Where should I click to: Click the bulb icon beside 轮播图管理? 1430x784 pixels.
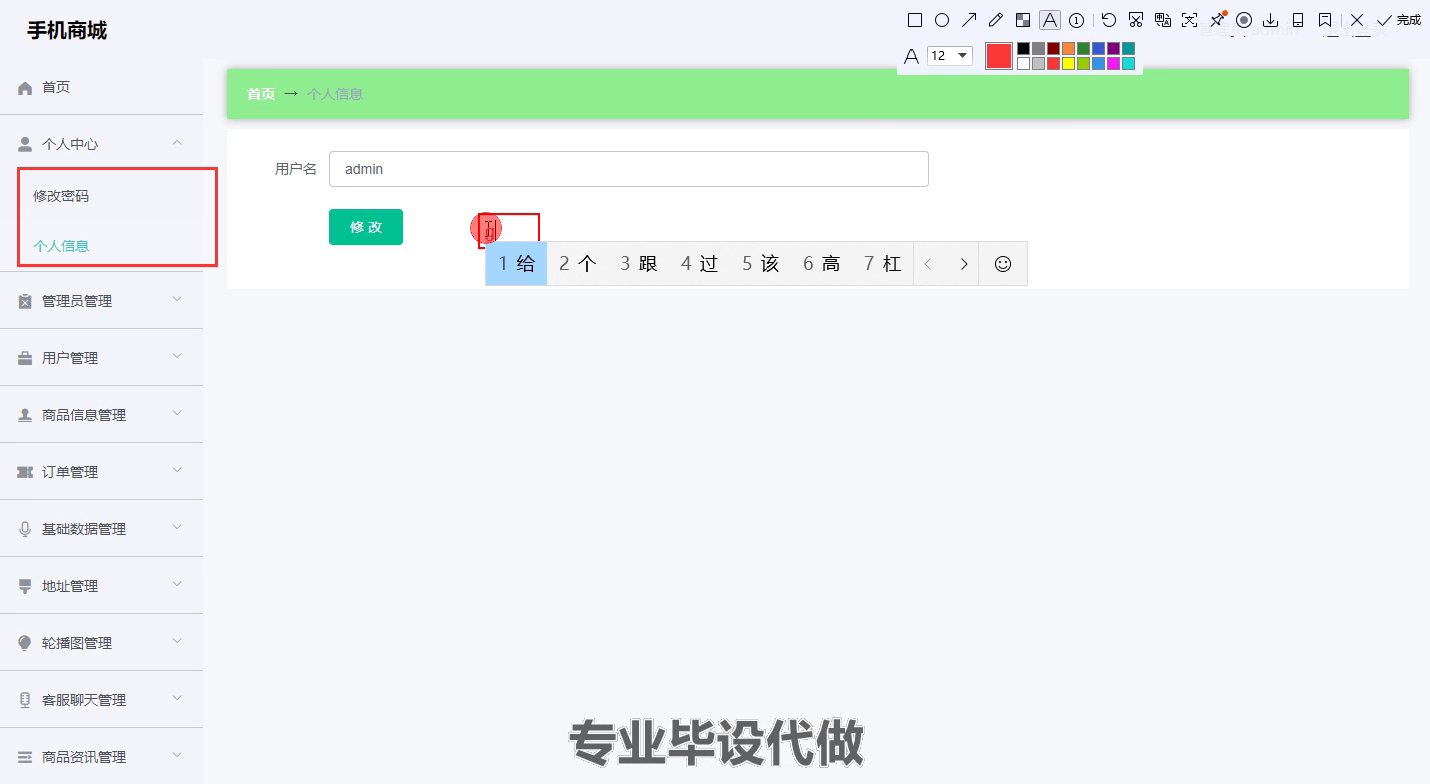26,643
